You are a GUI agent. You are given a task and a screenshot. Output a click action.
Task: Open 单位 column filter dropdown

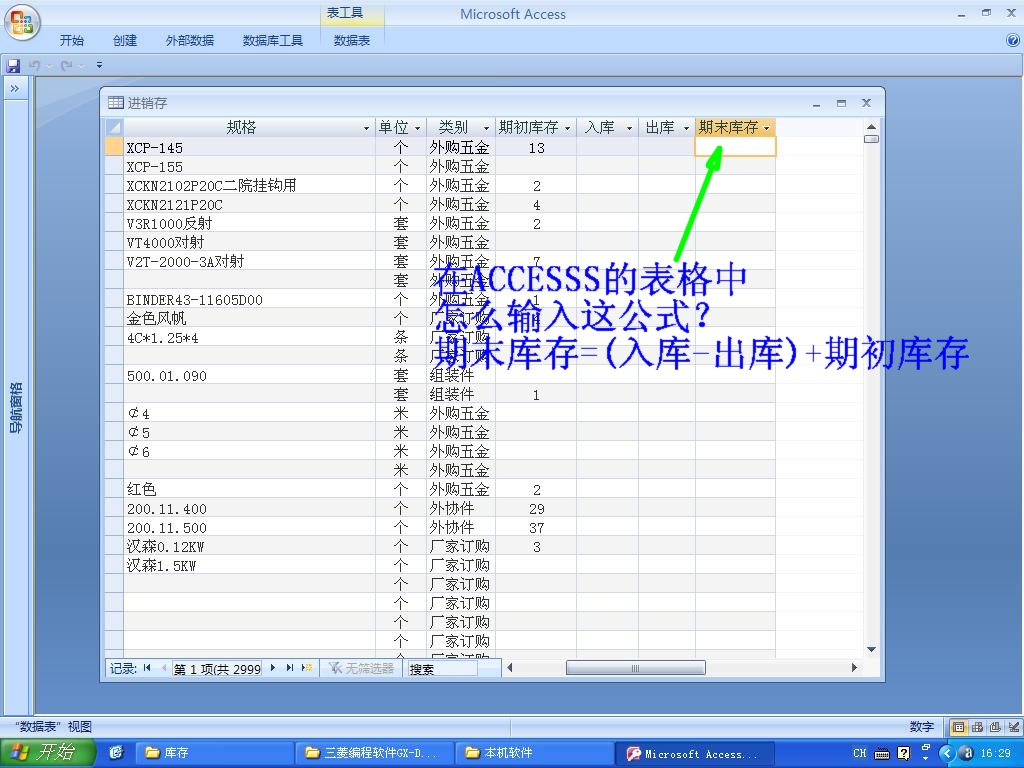point(418,128)
